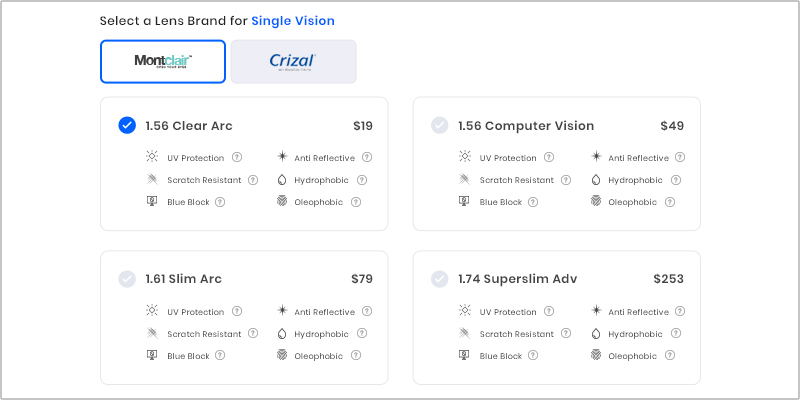Click 'Oleophobic' text in 1.56 Computer Vision
Screen dimensions: 800x400
(633, 203)
